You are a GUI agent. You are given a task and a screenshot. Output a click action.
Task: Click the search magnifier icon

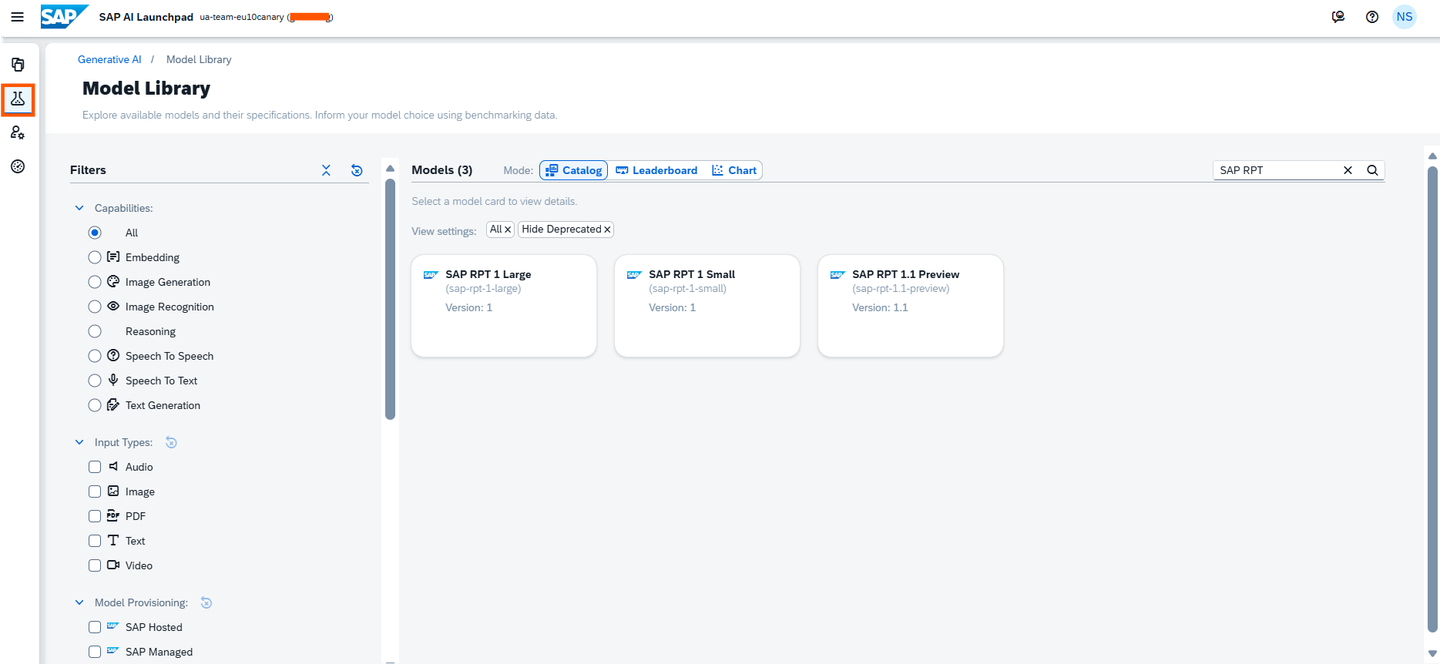(1373, 170)
